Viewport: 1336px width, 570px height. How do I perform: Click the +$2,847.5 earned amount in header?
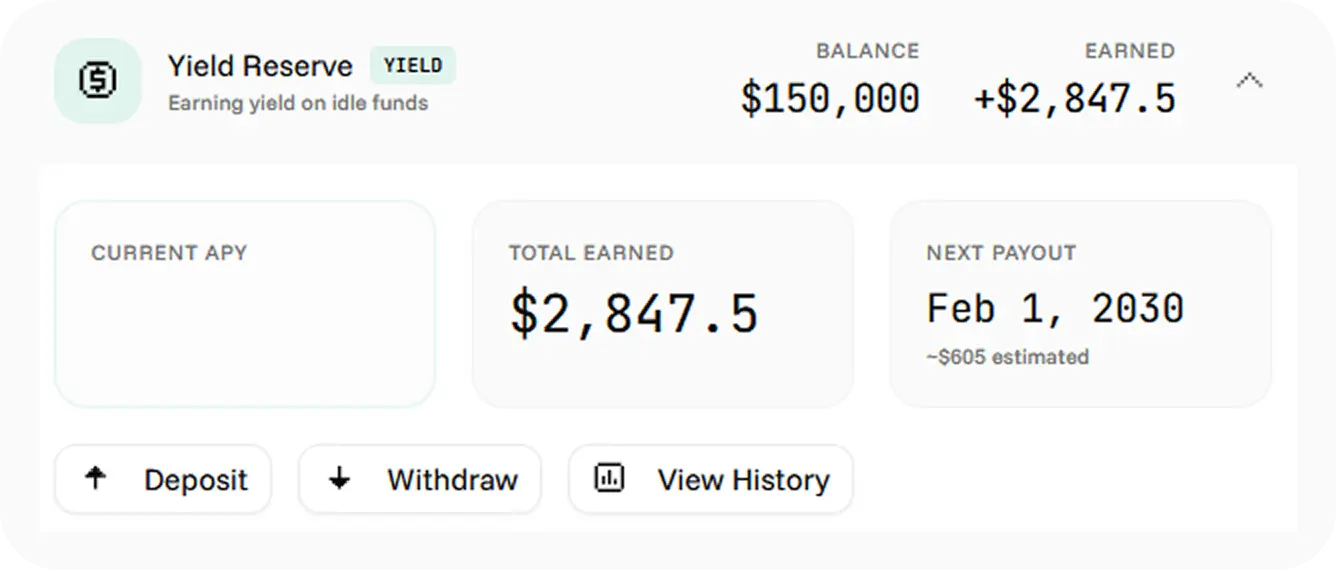1075,98
